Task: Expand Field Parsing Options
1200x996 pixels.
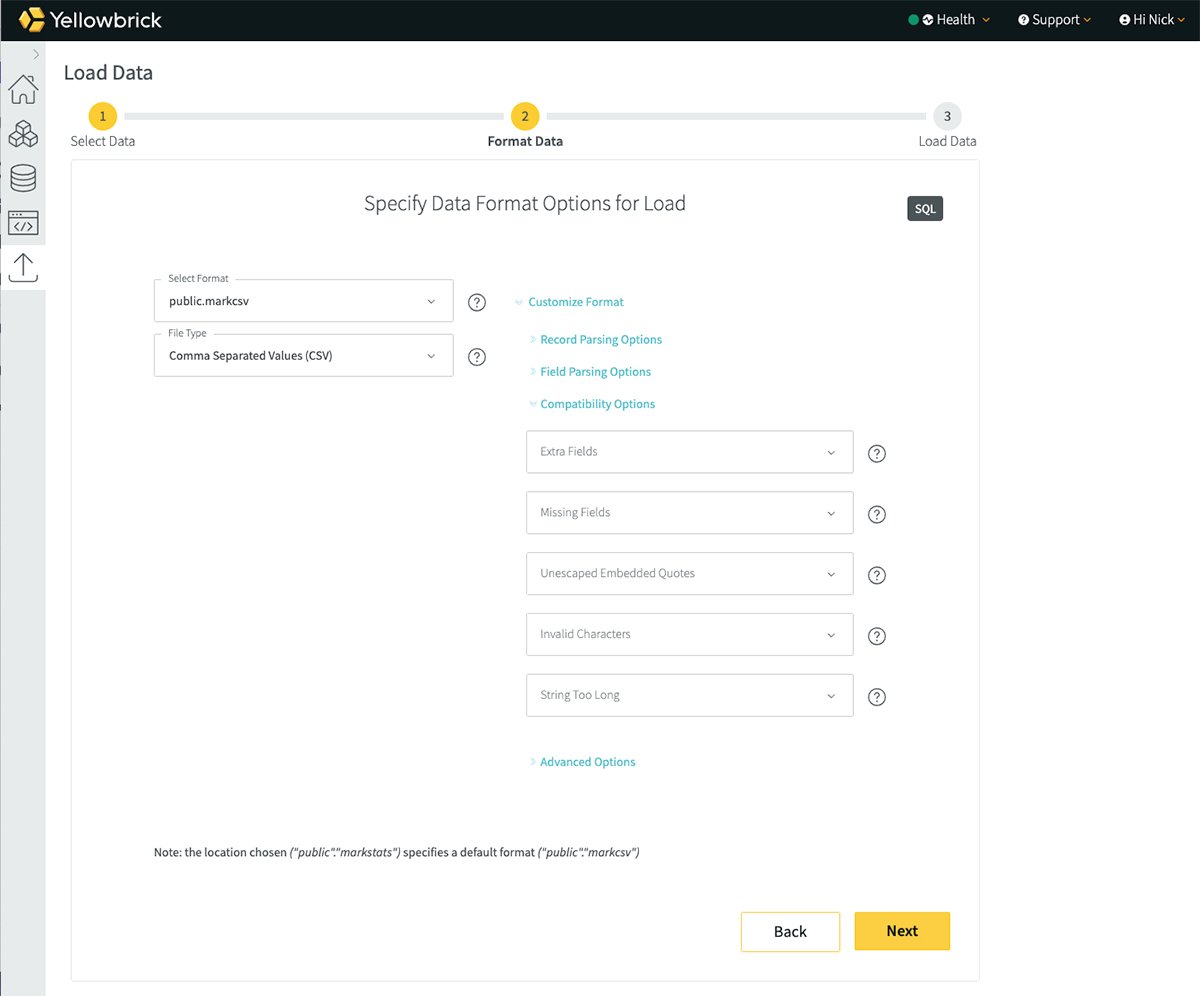Action: point(590,372)
